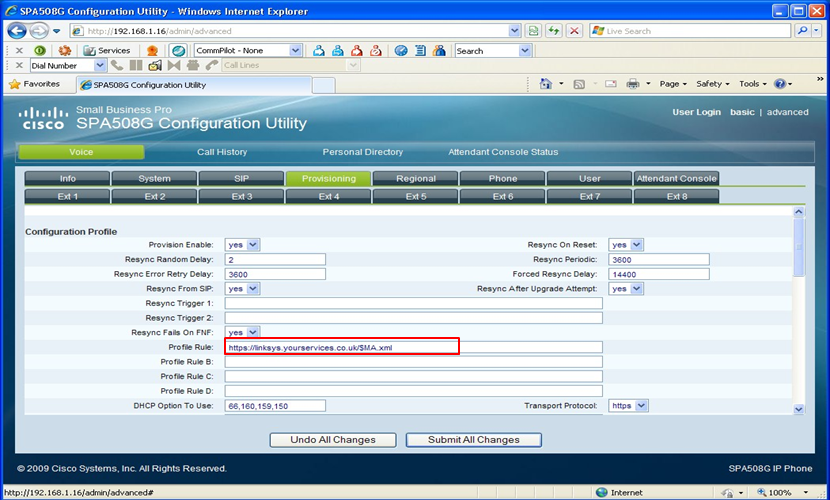Click the dial phone handset icon
830x500 pixels.
click(x=117, y=66)
